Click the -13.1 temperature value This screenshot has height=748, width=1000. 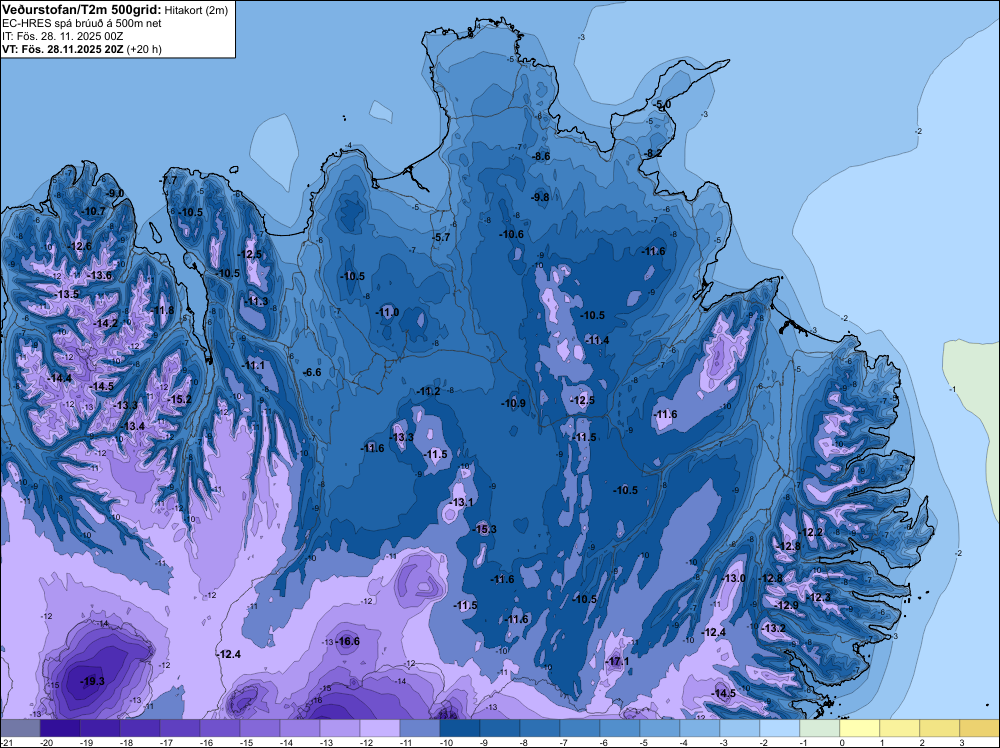pyautogui.click(x=461, y=502)
